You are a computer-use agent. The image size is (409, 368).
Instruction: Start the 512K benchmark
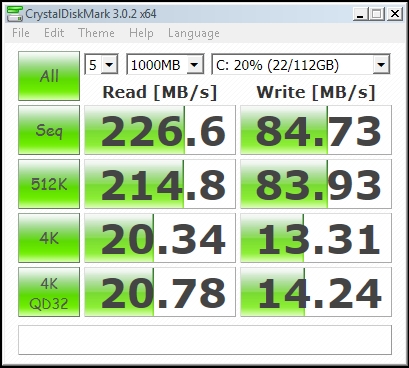[x=49, y=184]
